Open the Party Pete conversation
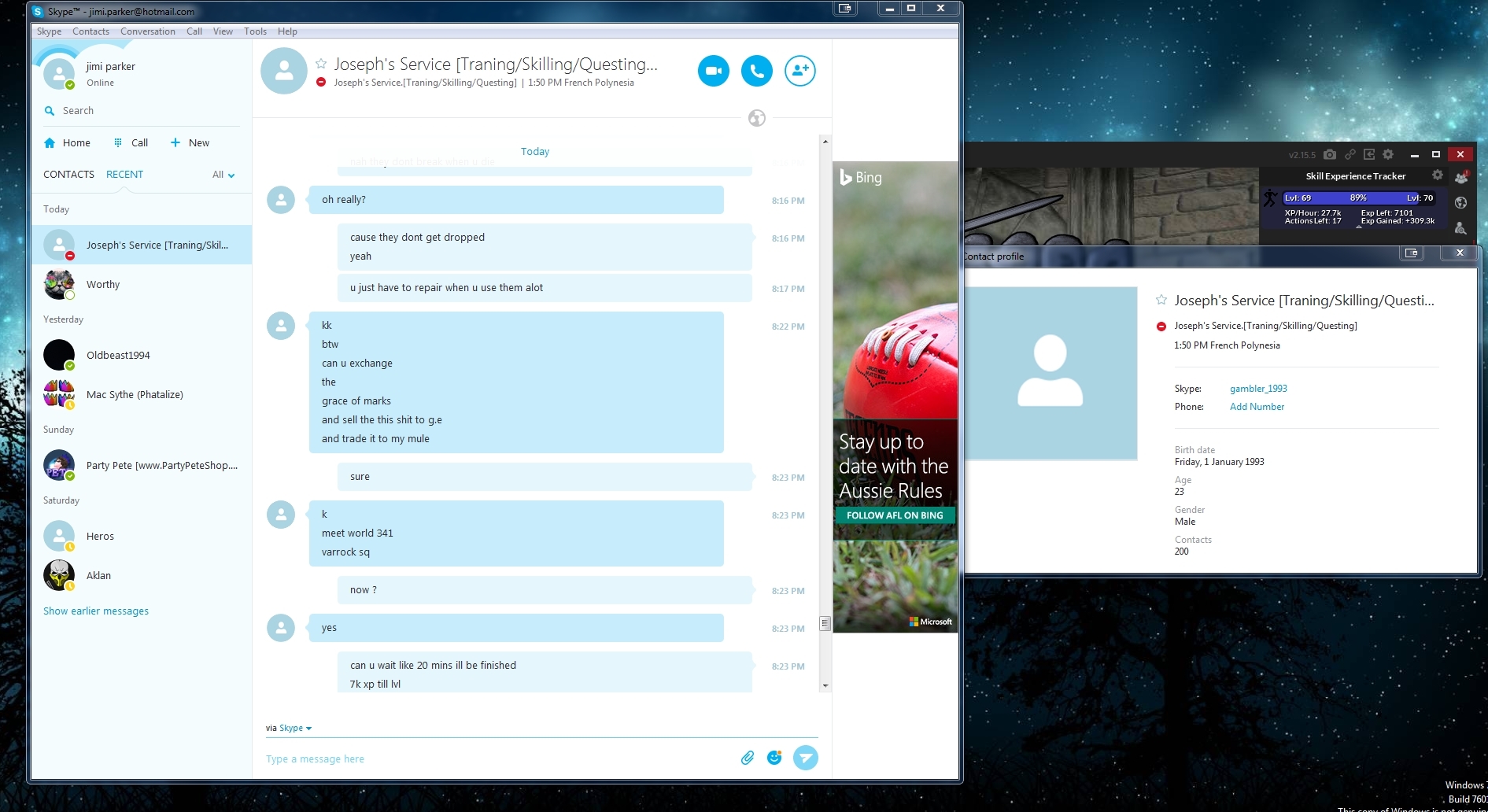 pyautogui.click(x=142, y=465)
